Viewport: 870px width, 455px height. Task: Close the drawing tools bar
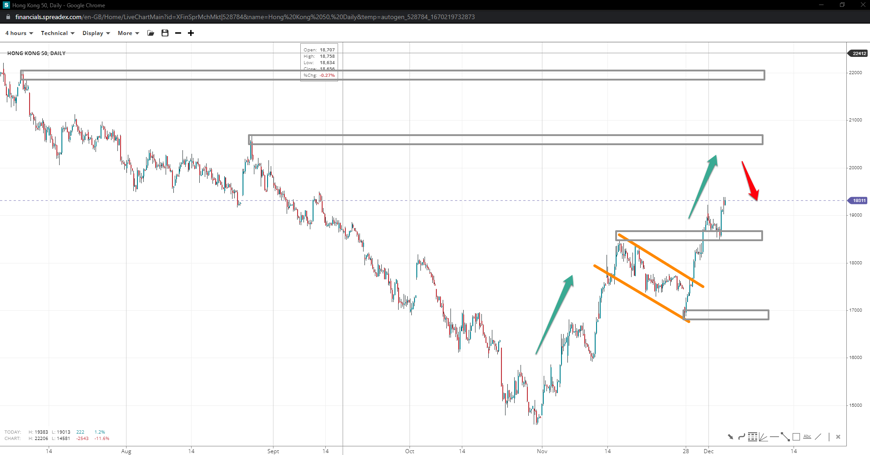(x=838, y=437)
